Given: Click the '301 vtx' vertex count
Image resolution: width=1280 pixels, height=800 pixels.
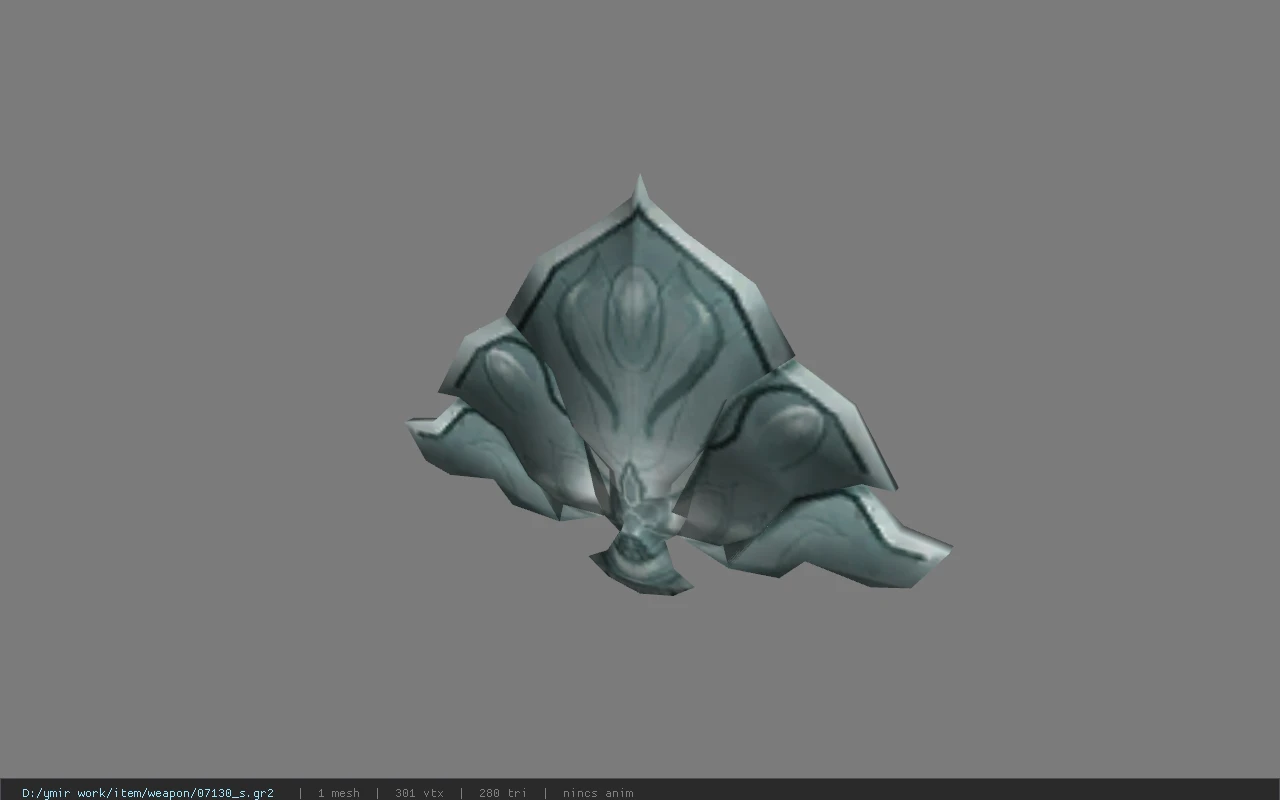Looking at the screenshot, I should pyautogui.click(x=419, y=793).
